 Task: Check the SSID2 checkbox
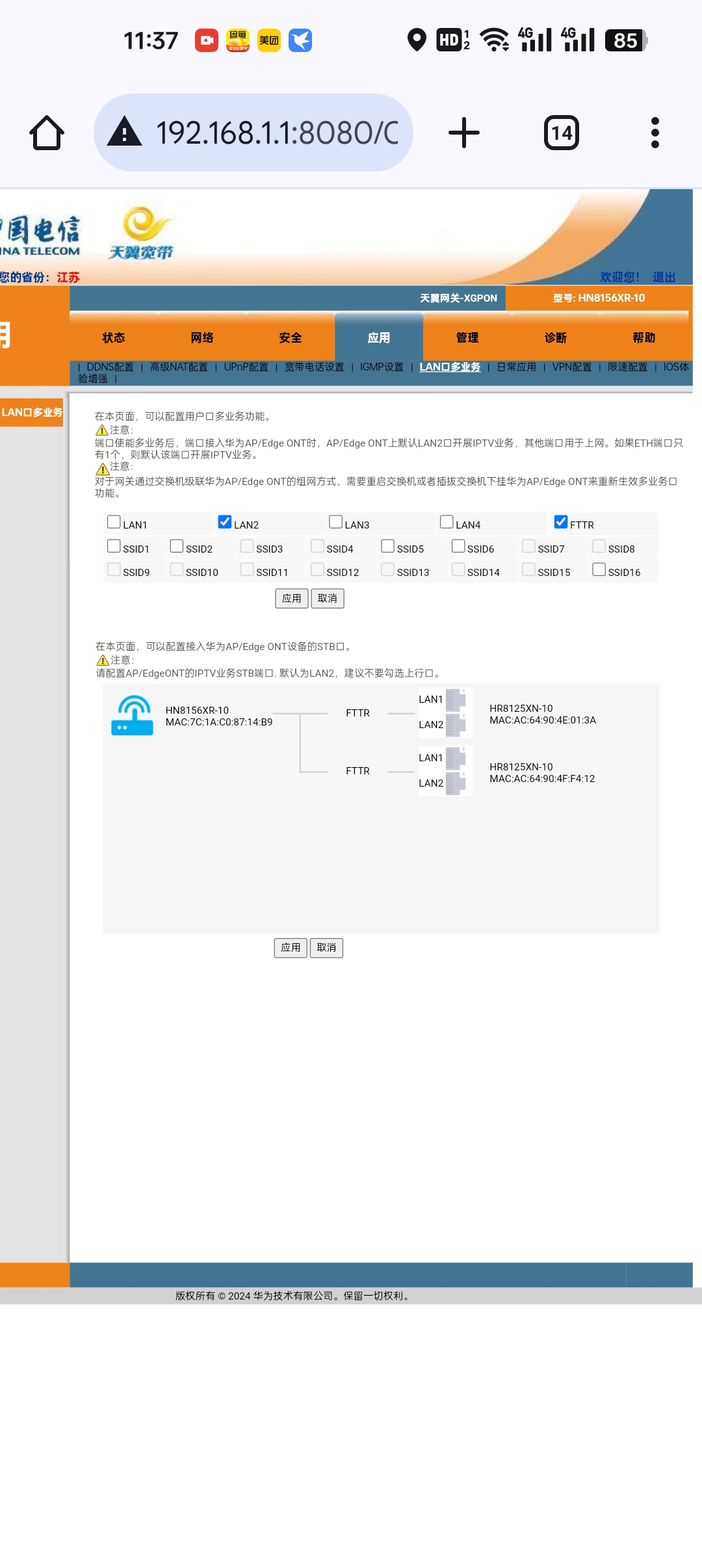point(177,546)
